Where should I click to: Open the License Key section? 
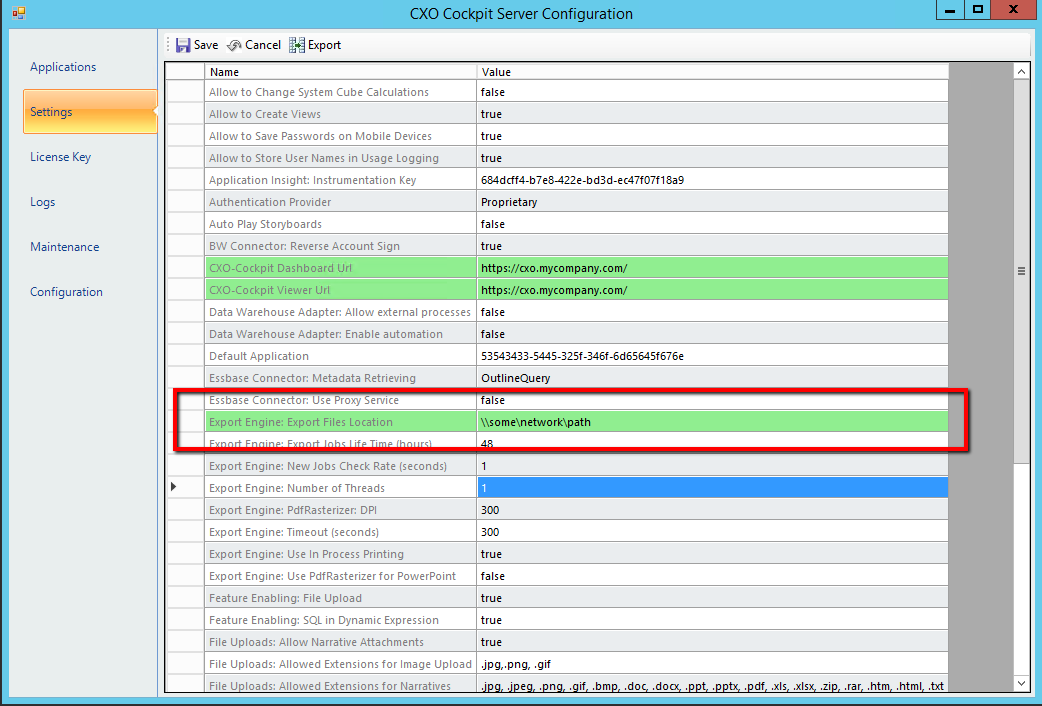(x=60, y=157)
